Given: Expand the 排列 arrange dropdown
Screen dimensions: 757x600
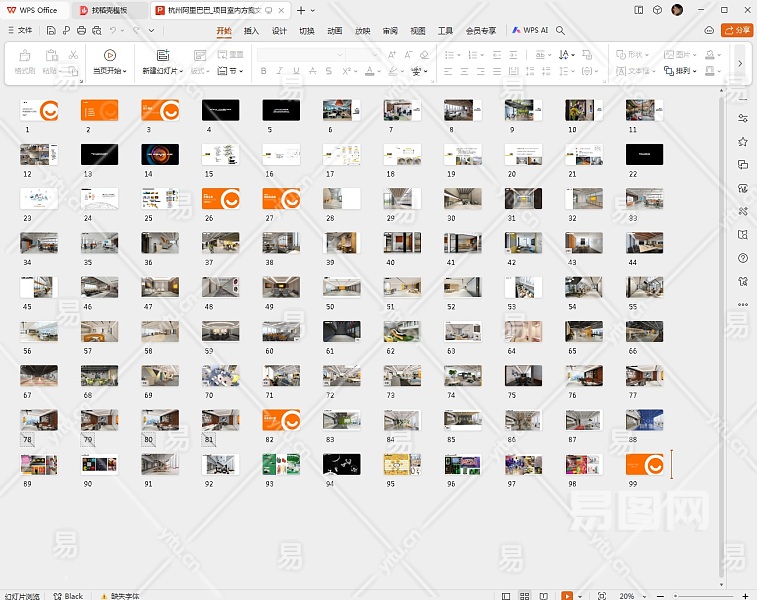Looking at the screenshot, I should point(687,71).
